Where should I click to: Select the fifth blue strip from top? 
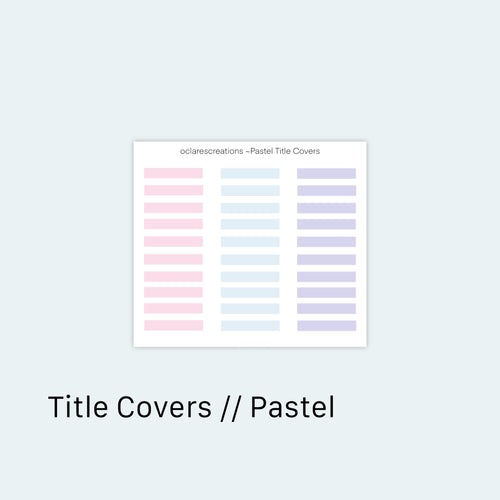[250, 241]
